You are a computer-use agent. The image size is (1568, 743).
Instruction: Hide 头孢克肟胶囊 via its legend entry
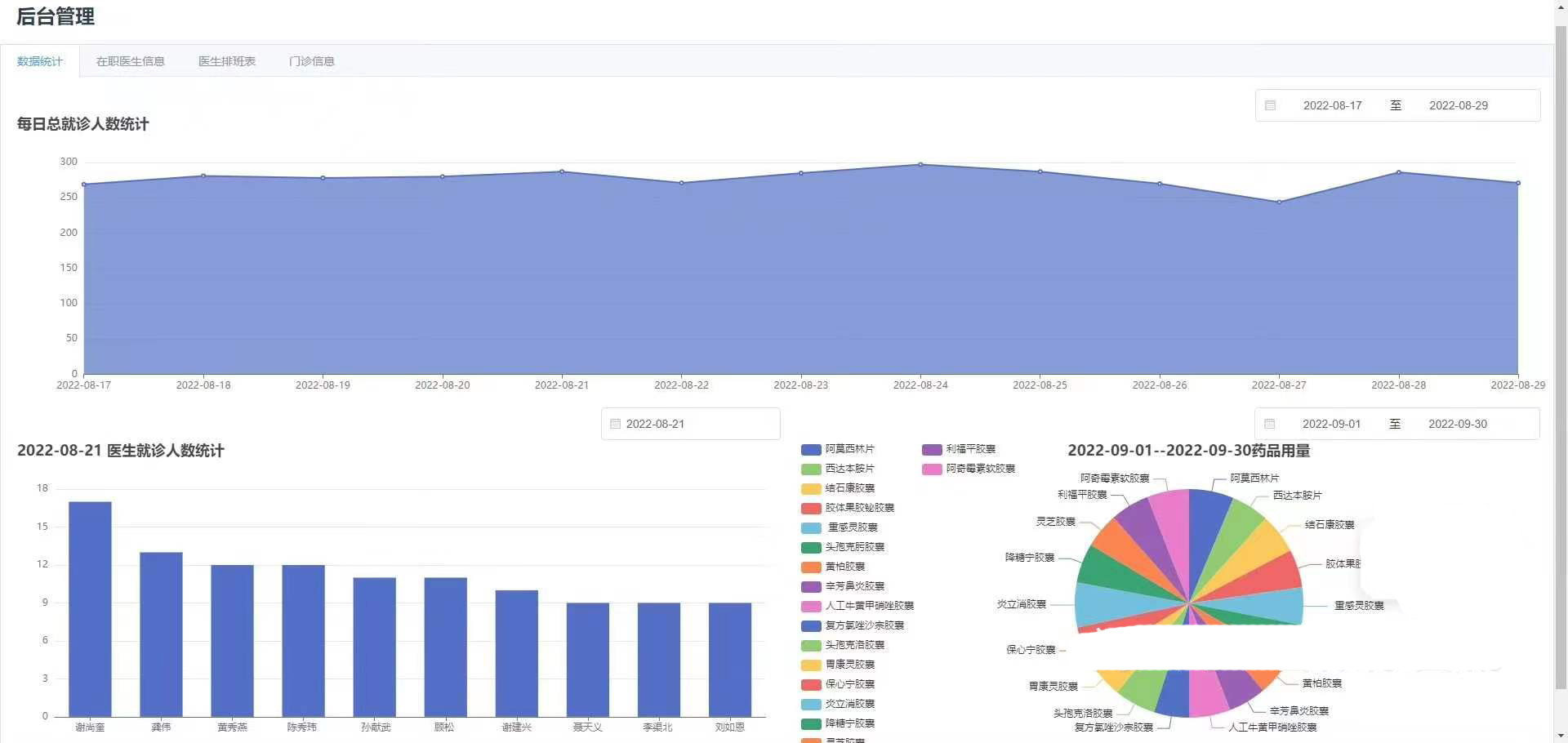point(854,547)
